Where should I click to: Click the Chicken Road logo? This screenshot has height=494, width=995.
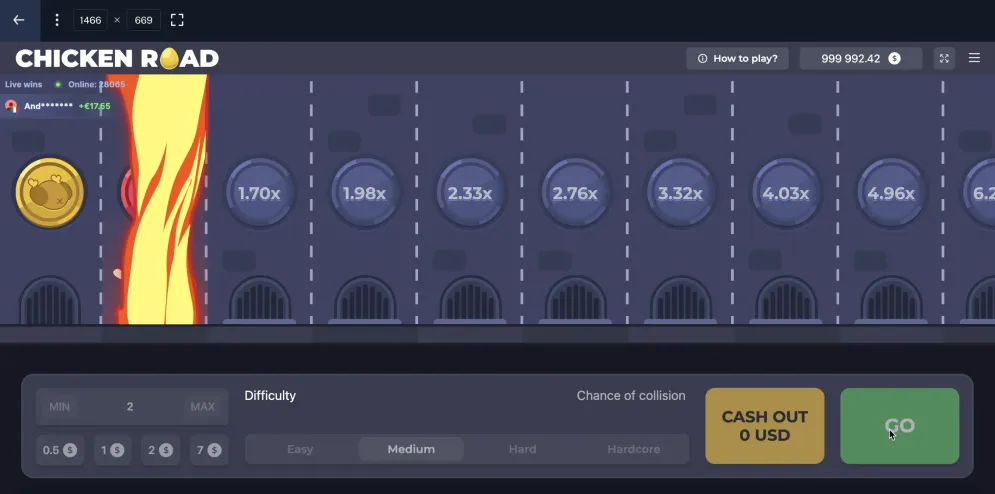pos(117,58)
